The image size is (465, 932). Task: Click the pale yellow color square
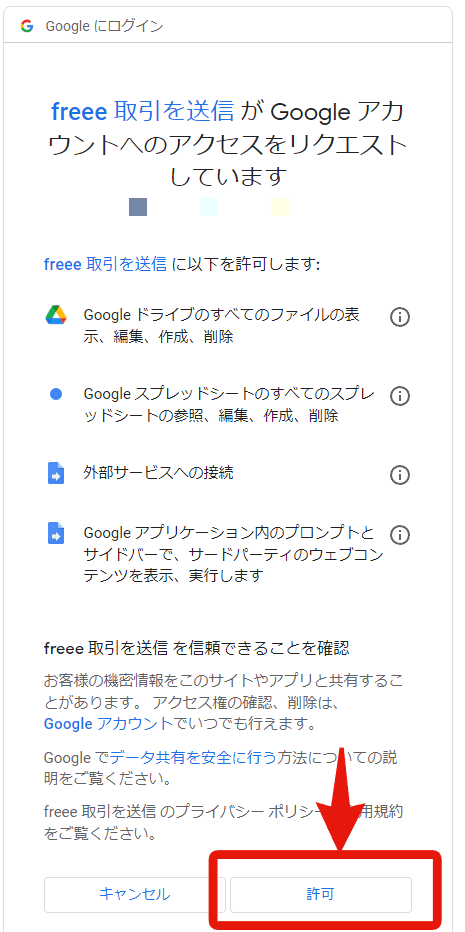click(x=279, y=207)
